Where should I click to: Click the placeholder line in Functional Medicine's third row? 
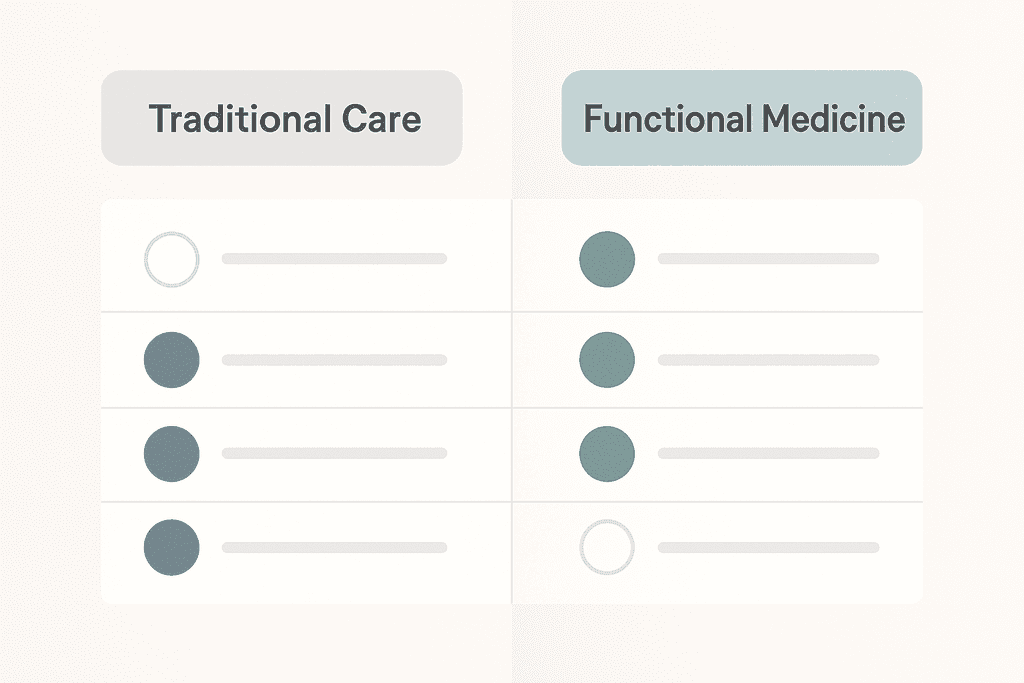(768, 453)
